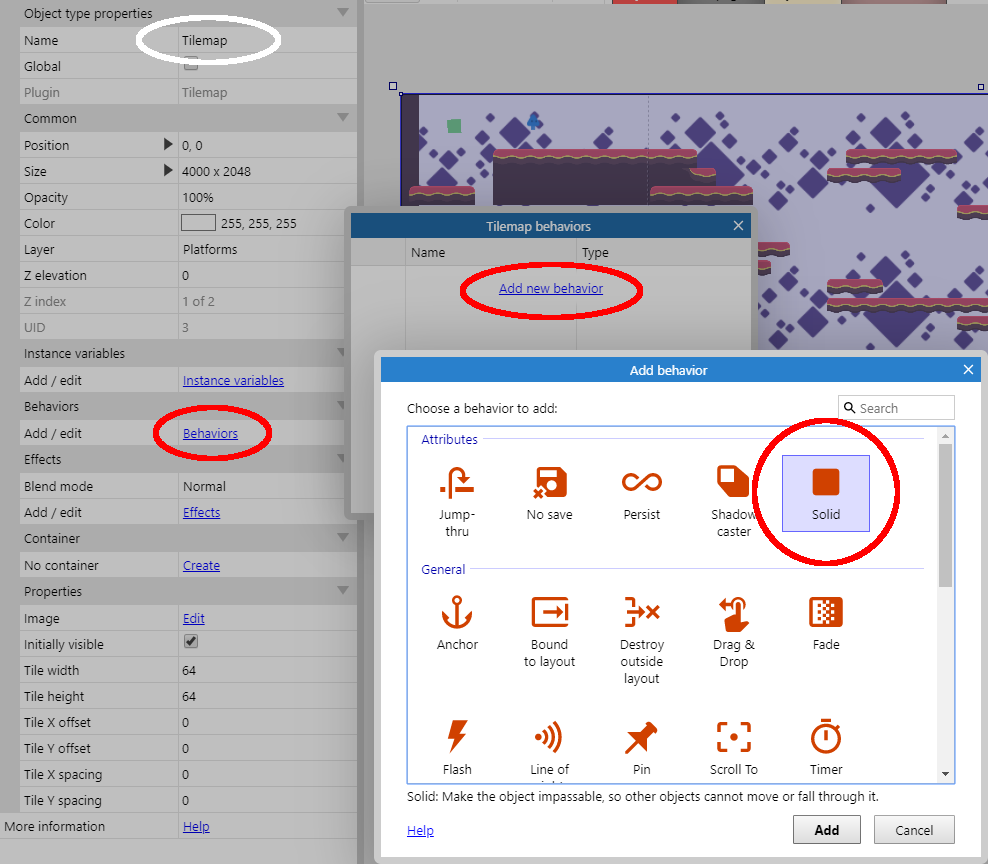Select the Solid behavior icon
The image size is (988, 864).
[x=825, y=490]
